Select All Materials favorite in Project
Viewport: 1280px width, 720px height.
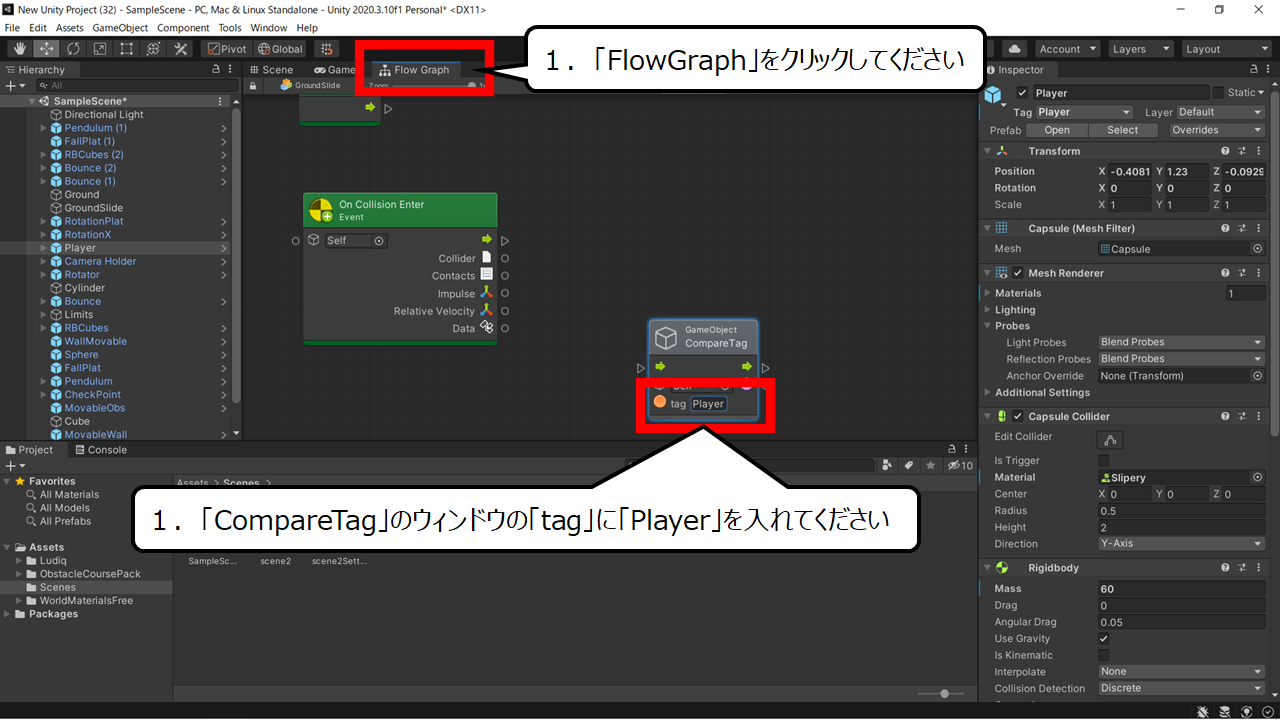click(69, 495)
